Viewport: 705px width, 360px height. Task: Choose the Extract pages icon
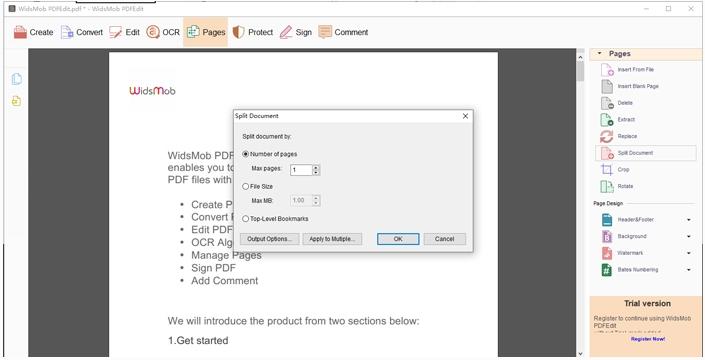[607, 120]
